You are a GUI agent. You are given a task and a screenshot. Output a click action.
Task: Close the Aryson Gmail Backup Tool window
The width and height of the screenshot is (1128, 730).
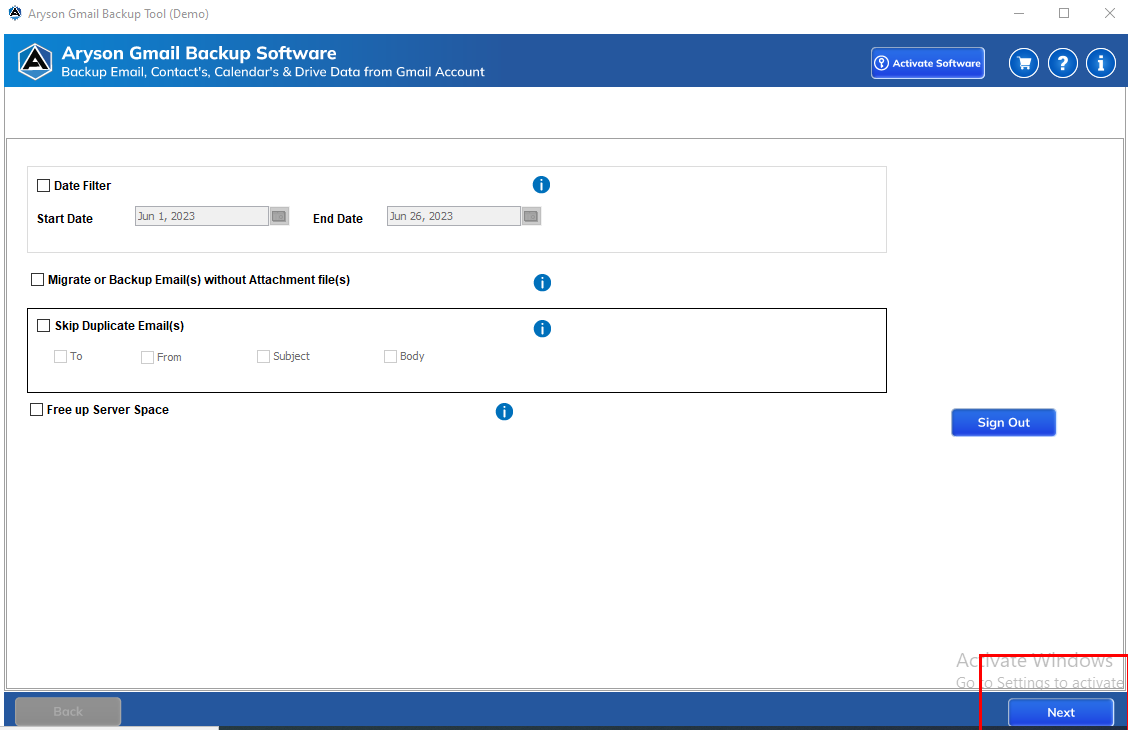[1109, 13]
